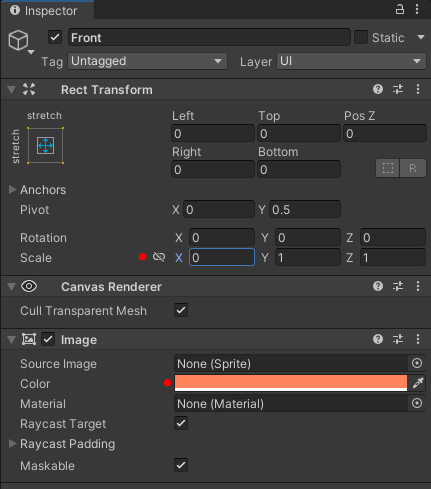Expand the Raycast Padding foldout
The width and height of the screenshot is (431, 489).
[x=12, y=444]
